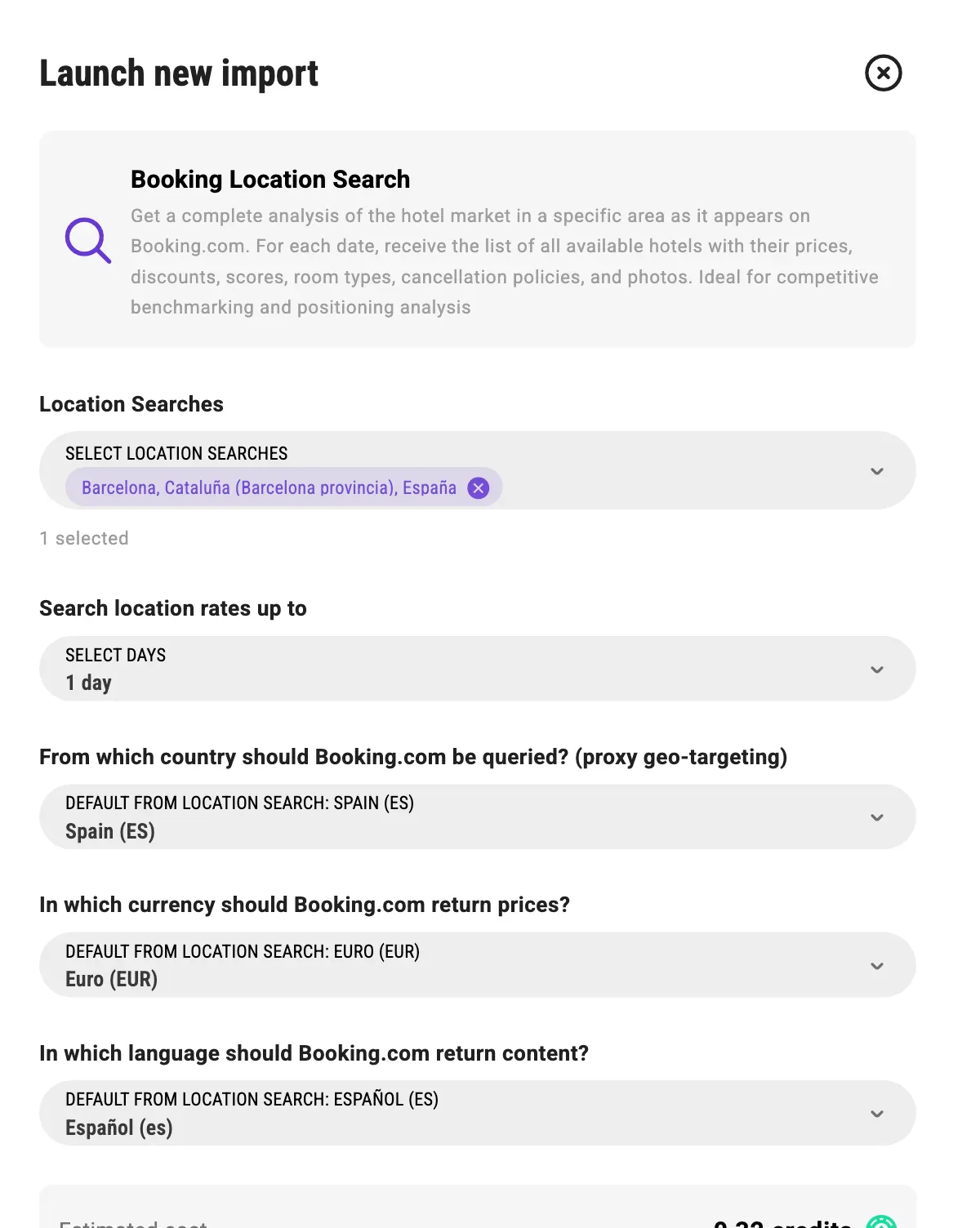The height and width of the screenshot is (1228, 980).
Task: Open the 1 day selection dropdown
Action: 478,669
